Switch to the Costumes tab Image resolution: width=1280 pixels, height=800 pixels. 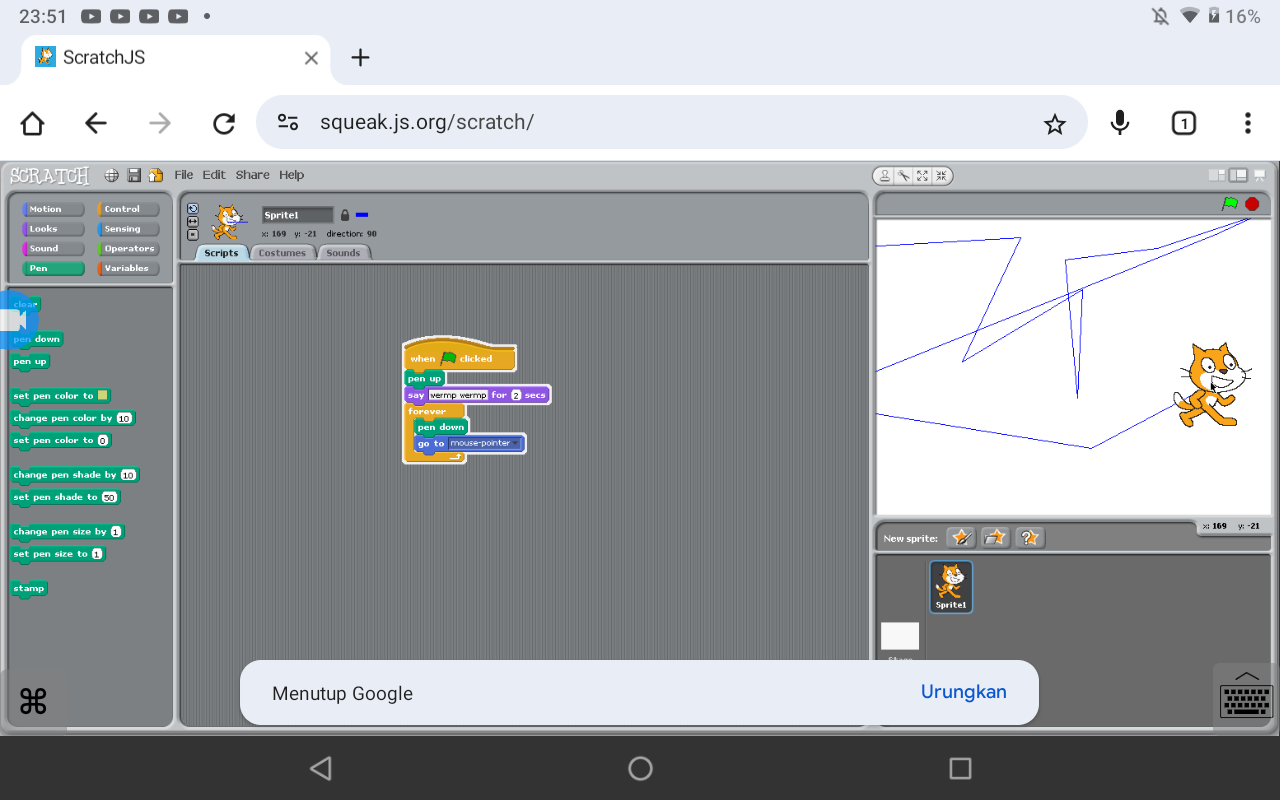pos(282,253)
